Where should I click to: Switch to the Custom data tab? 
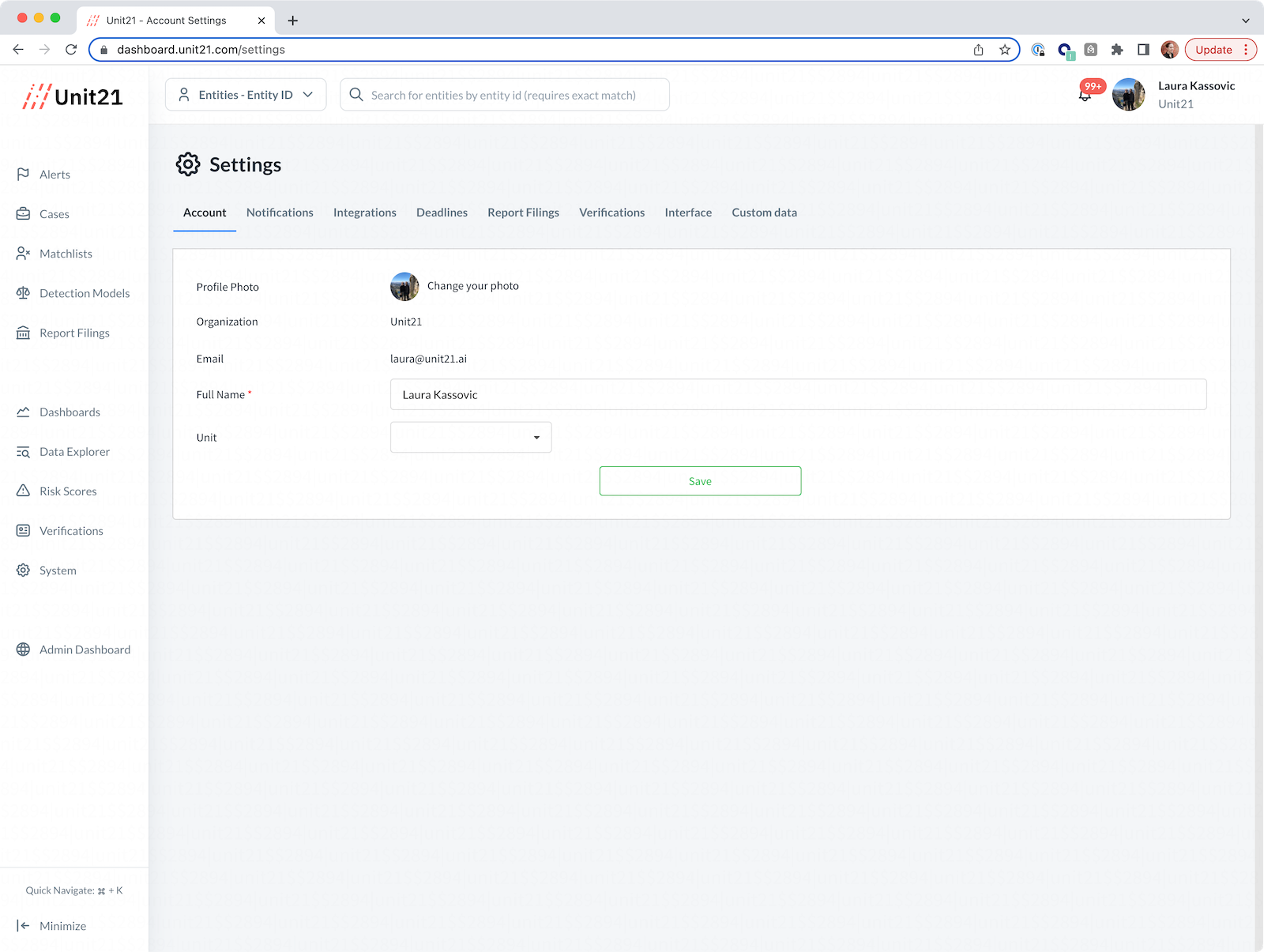tap(764, 213)
